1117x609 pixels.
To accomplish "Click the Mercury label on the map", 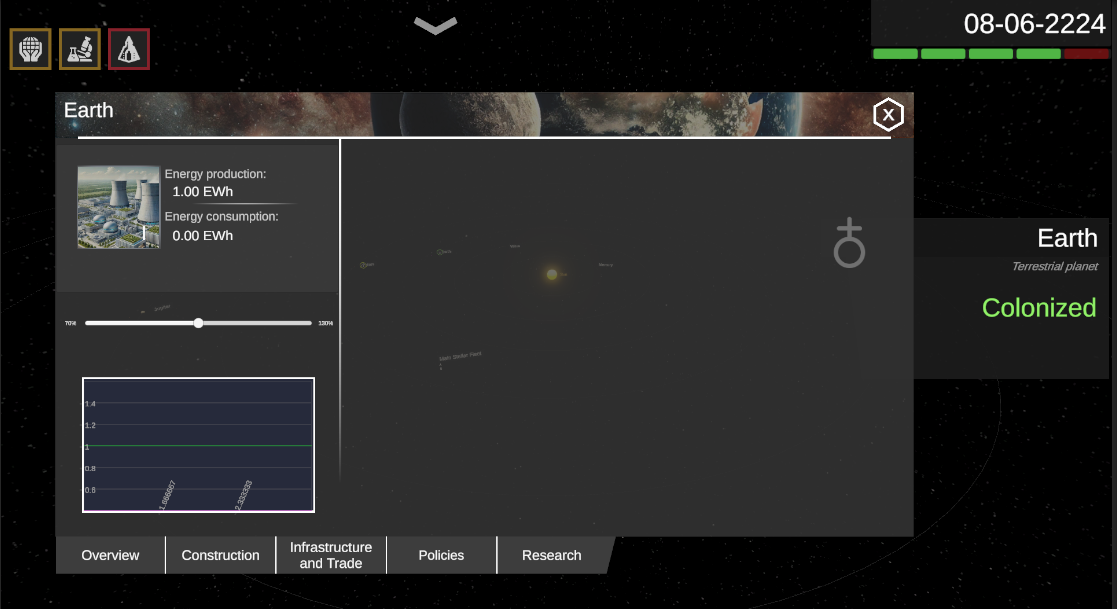I will tap(606, 265).
